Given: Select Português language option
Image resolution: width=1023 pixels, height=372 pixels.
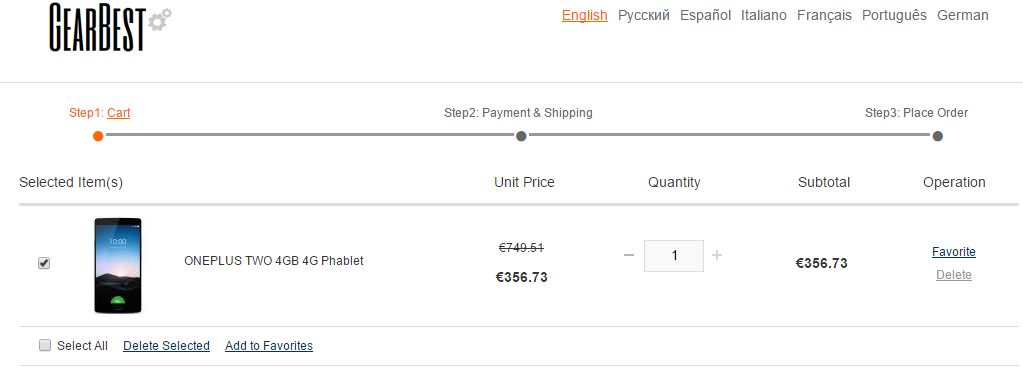Looking at the screenshot, I should (894, 15).
